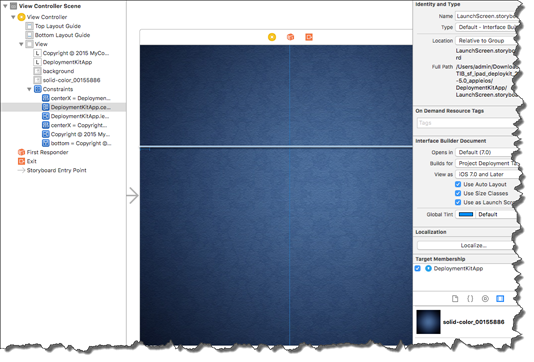Viewport: 534px width, 362px height.
Task: Click the orange Exit icon in outline
Action: pos(21,162)
